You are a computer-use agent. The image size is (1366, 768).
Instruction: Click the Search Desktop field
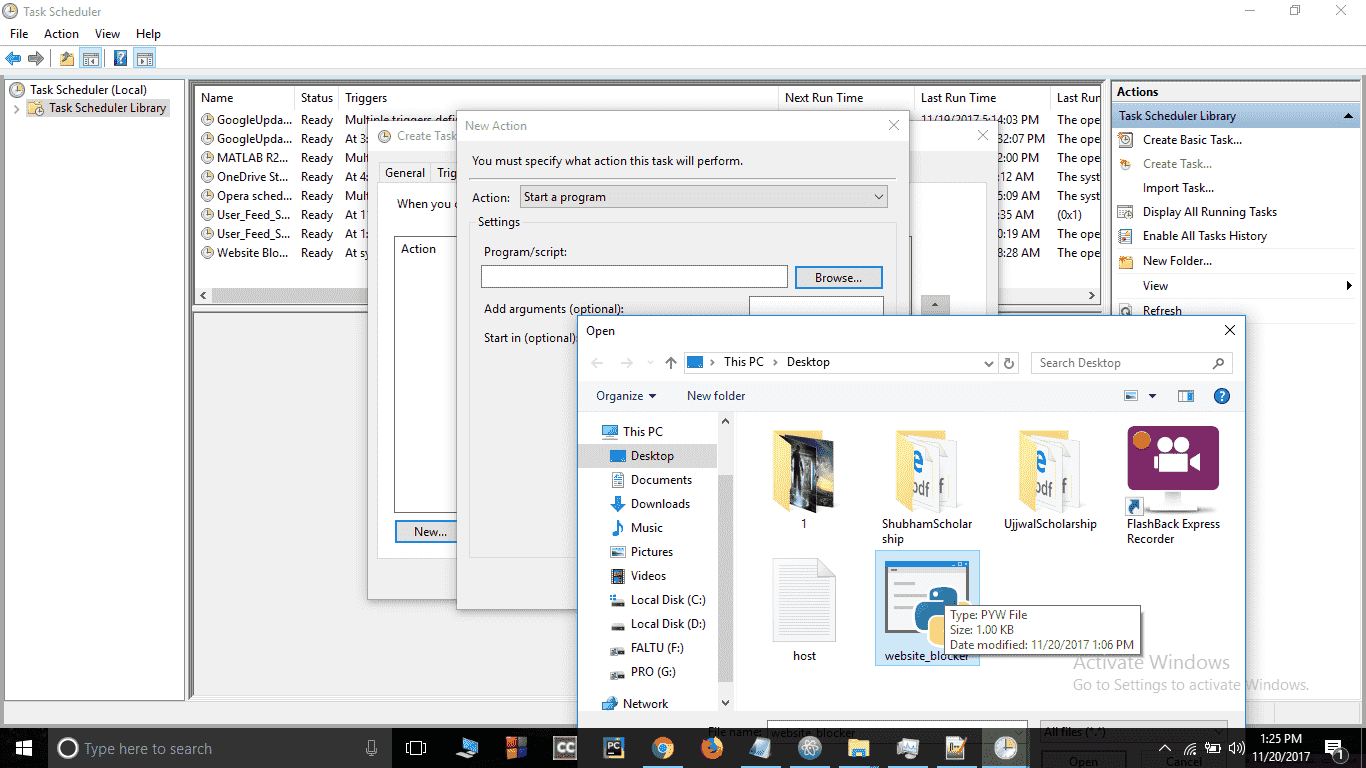[1131, 363]
